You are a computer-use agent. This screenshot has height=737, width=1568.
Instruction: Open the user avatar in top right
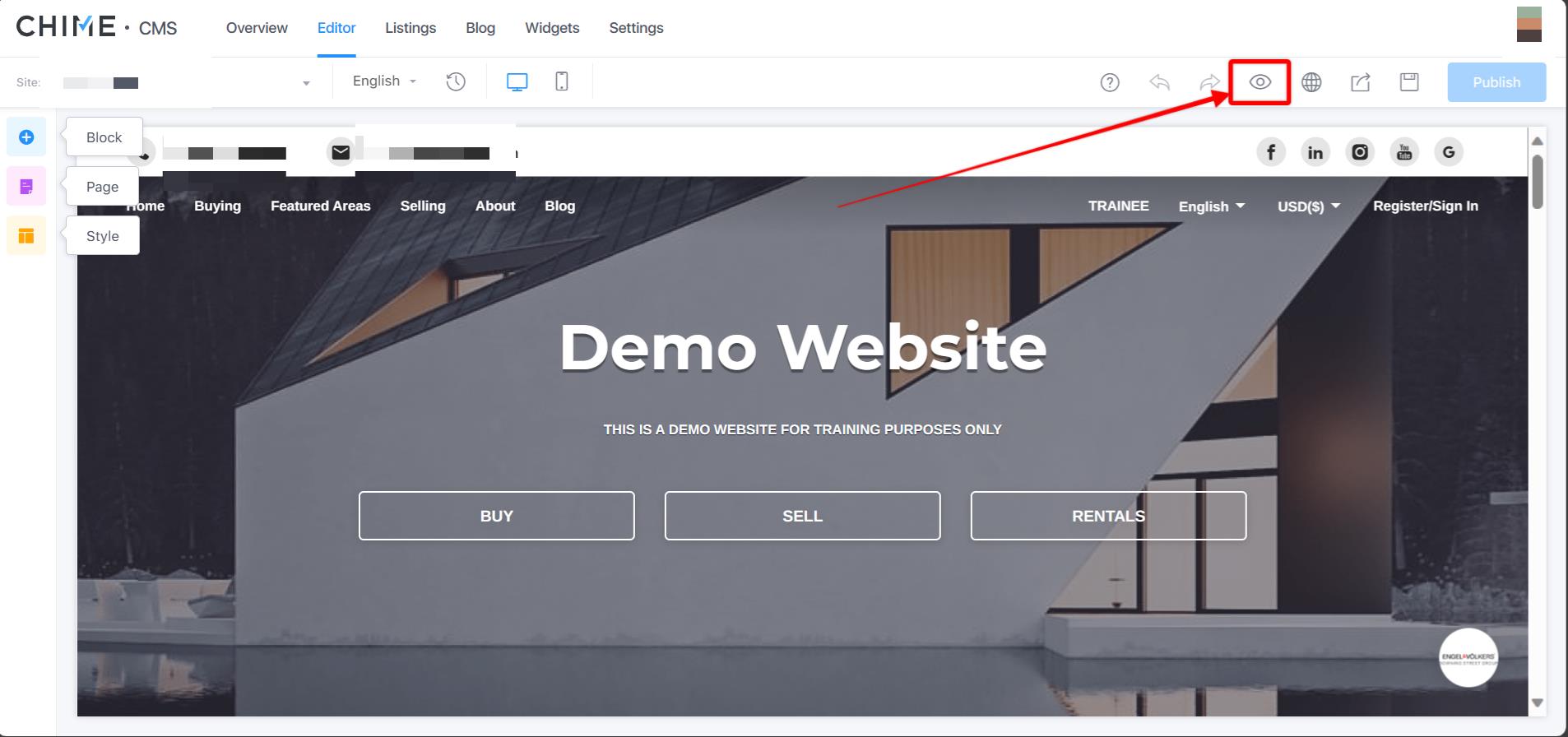pyautogui.click(x=1529, y=24)
